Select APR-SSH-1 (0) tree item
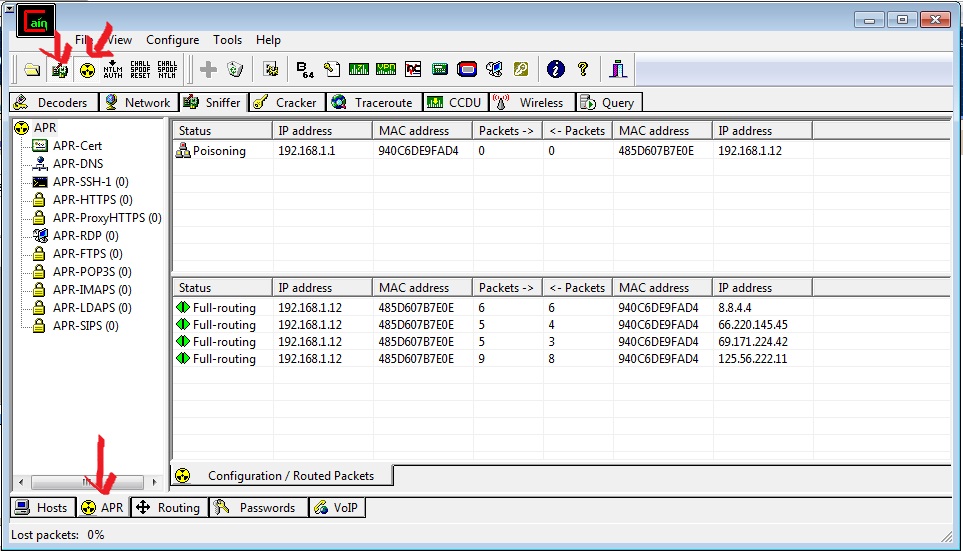This screenshot has height=551, width=963. pyautogui.click(x=90, y=182)
